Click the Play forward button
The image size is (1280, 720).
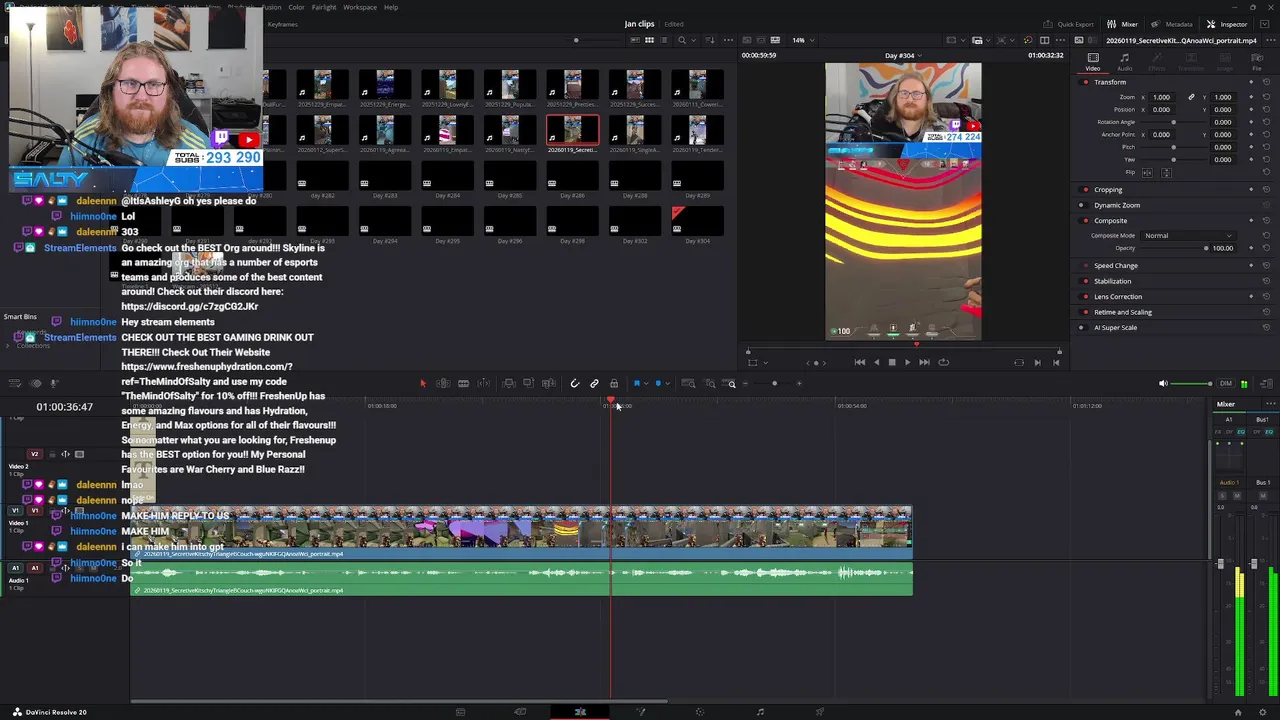(907, 362)
